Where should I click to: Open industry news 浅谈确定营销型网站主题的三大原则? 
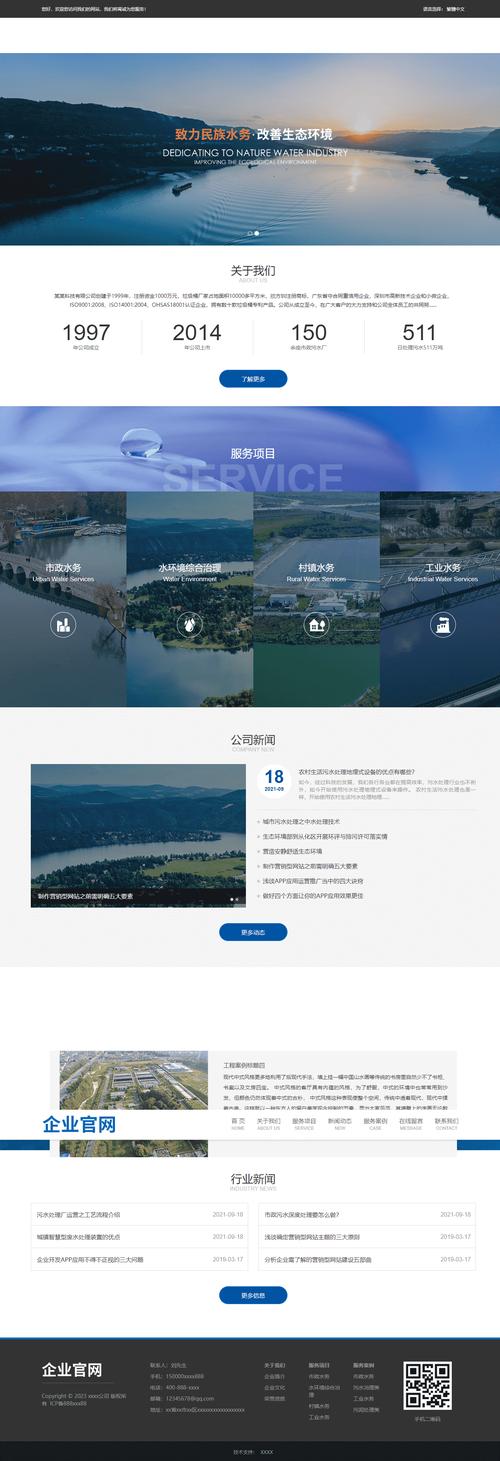coord(312,1237)
